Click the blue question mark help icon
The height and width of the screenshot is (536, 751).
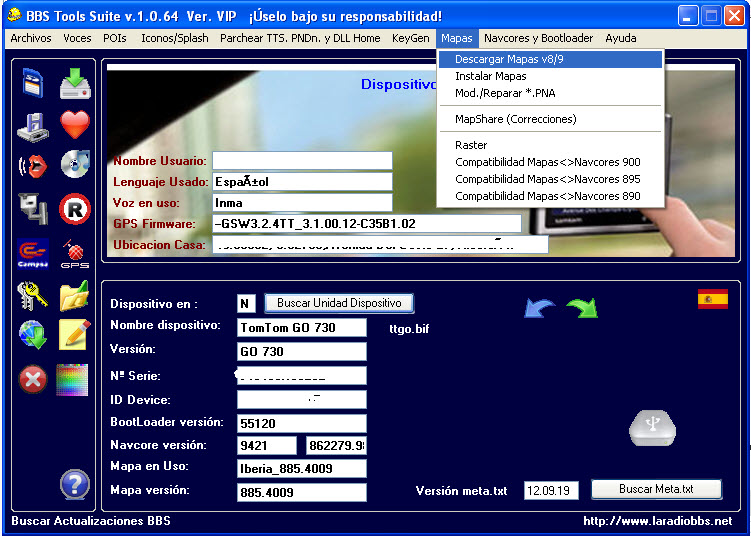coord(75,485)
